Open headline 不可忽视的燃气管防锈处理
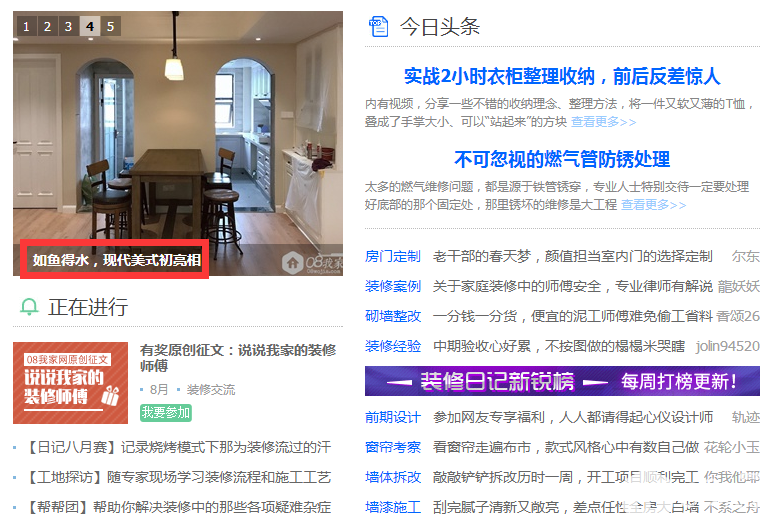This screenshot has width=777, height=529. click(x=562, y=159)
